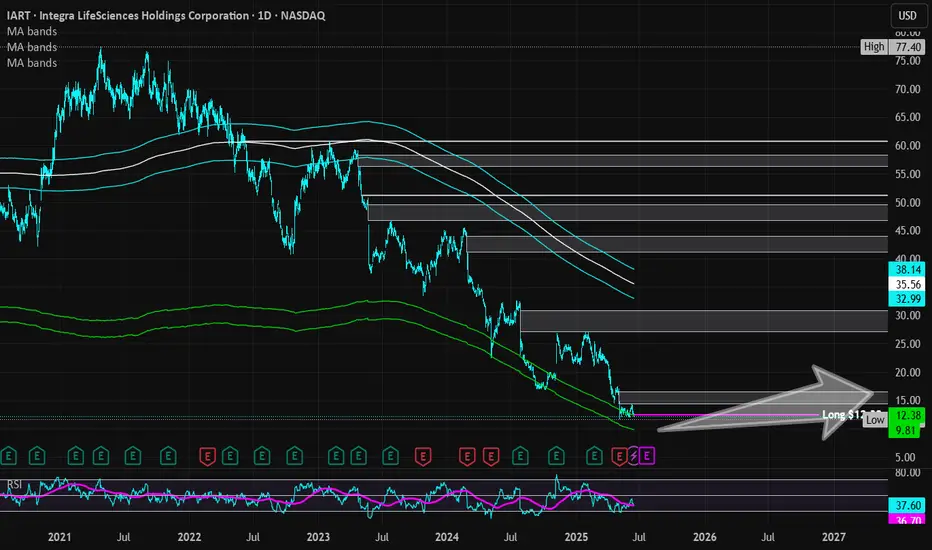Open the green earnings marker for late 2024
Viewport: 932px width, 550px height.
coord(556,456)
